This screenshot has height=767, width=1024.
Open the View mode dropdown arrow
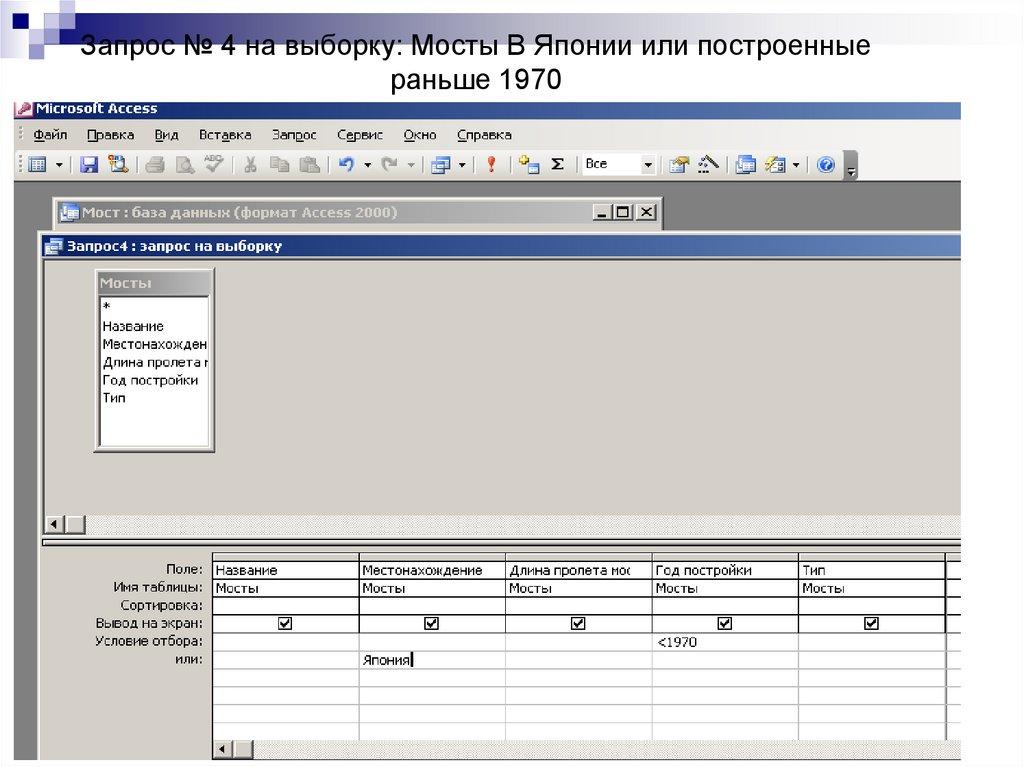pyautogui.click(x=59, y=165)
